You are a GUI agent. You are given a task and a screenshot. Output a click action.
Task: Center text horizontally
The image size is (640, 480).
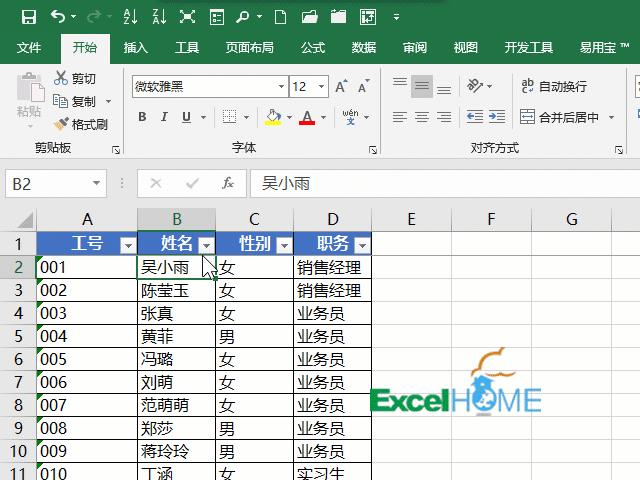click(422, 117)
